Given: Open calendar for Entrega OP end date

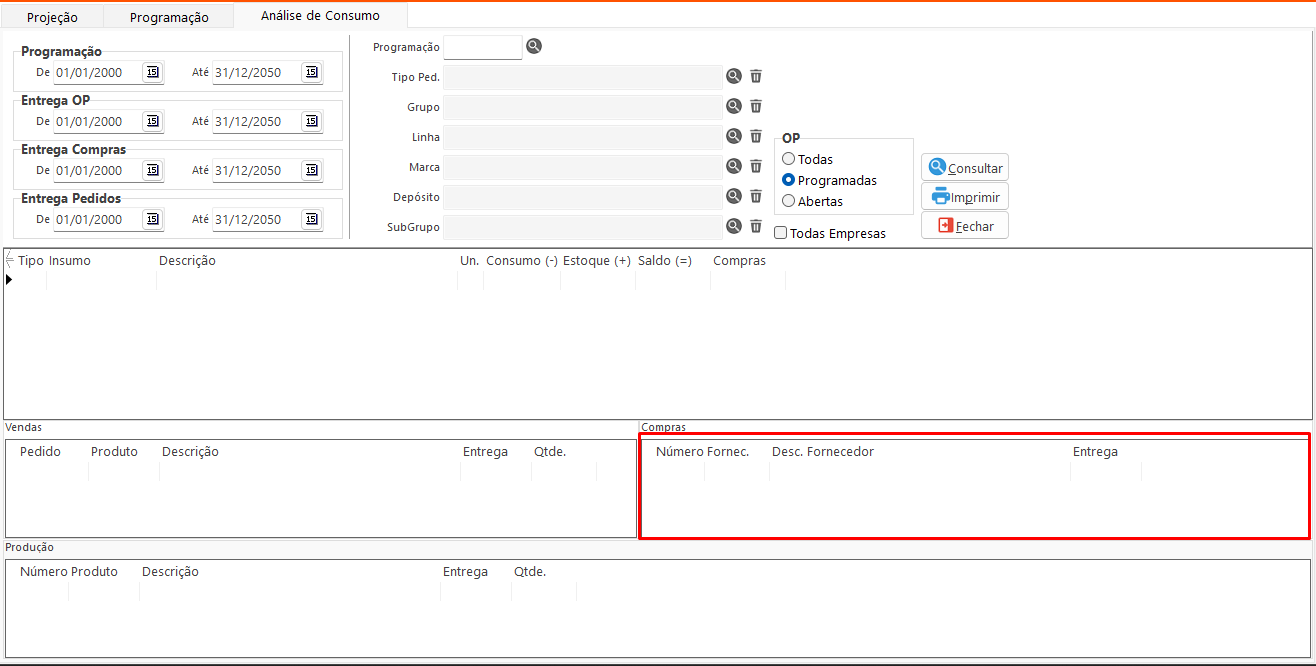Looking at the screenshot, I should point(311,121).
